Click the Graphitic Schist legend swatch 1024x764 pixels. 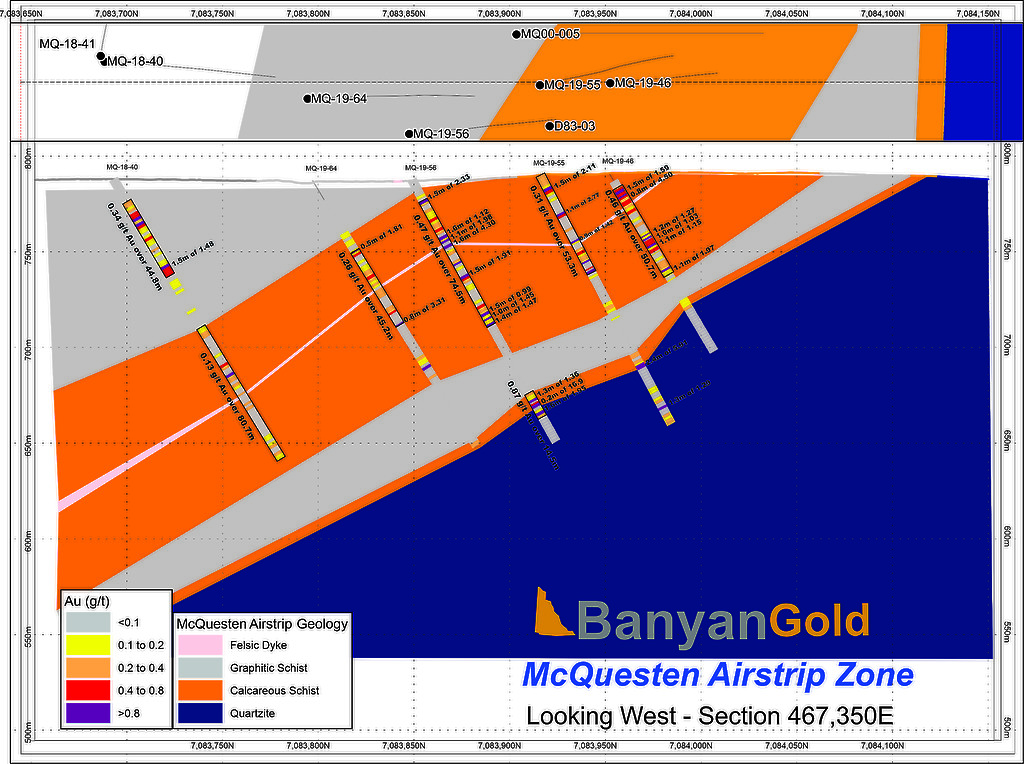[199, 667]
